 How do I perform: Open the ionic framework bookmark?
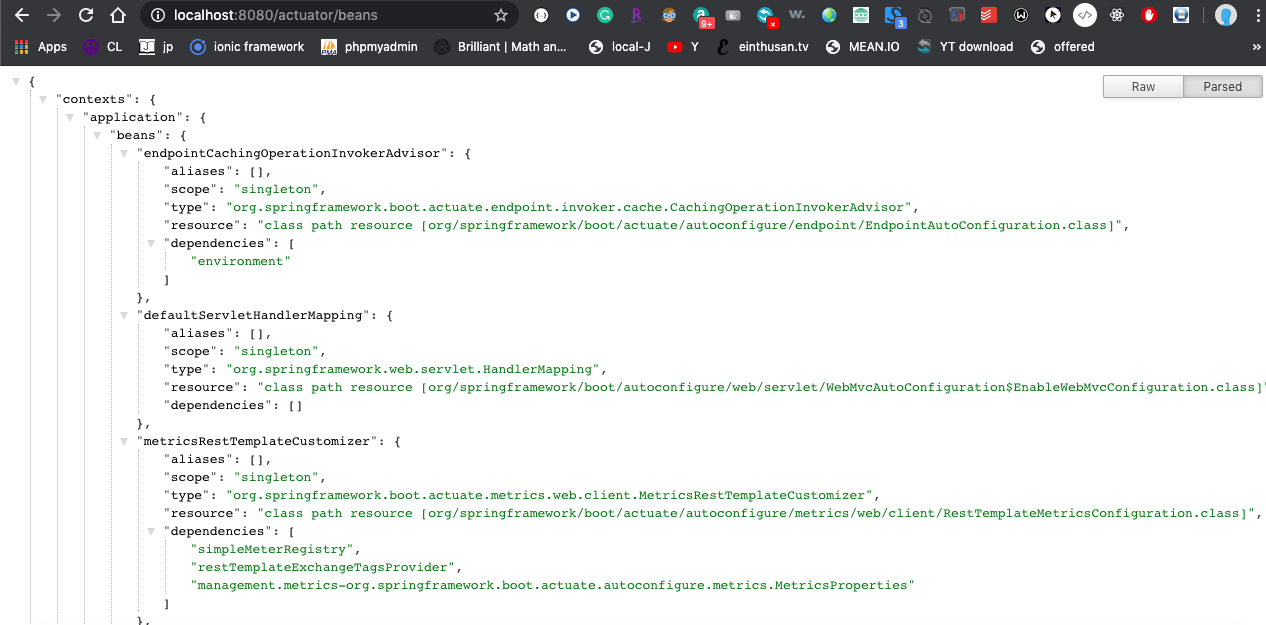coord(247,47)
